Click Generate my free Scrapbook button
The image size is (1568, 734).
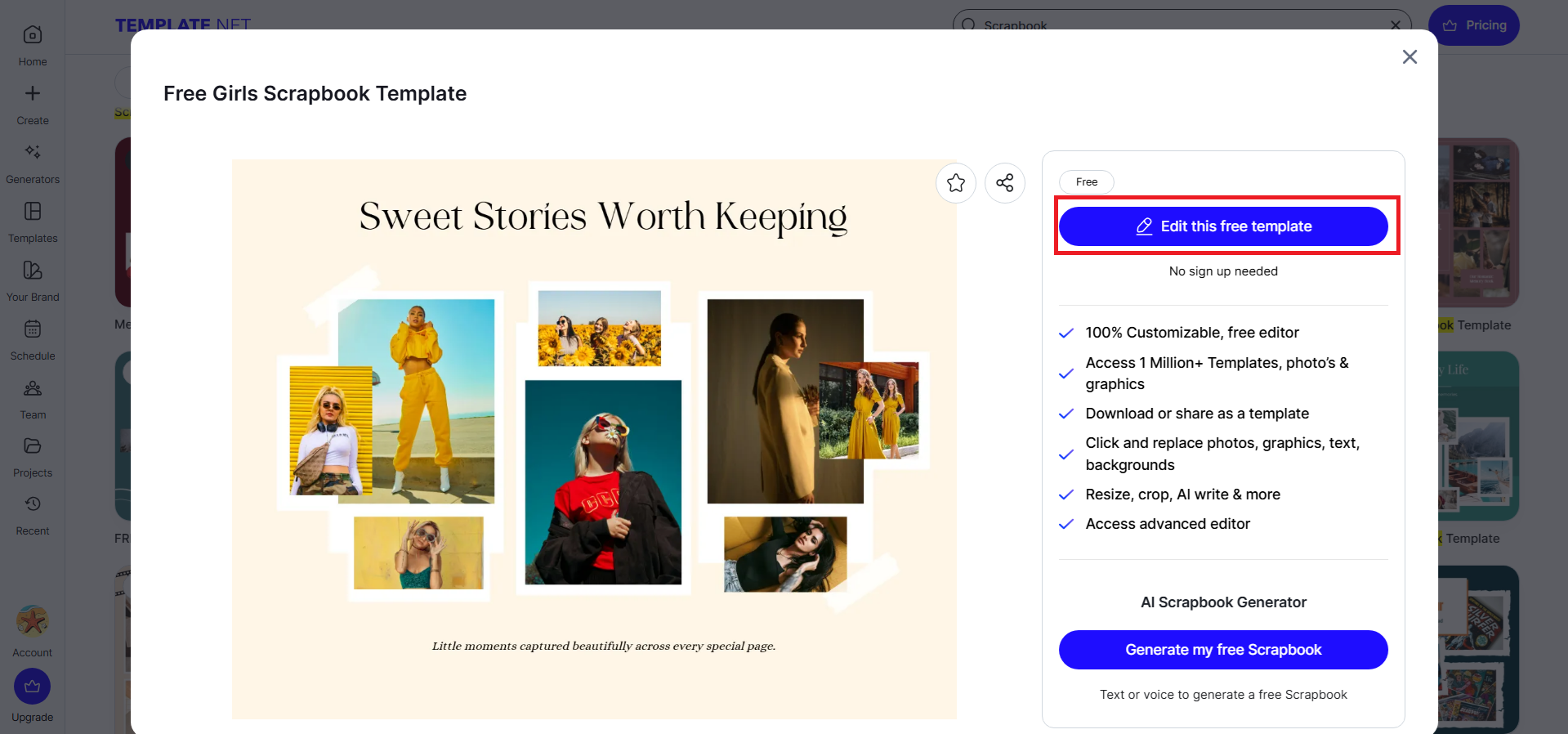[1223, 650]
